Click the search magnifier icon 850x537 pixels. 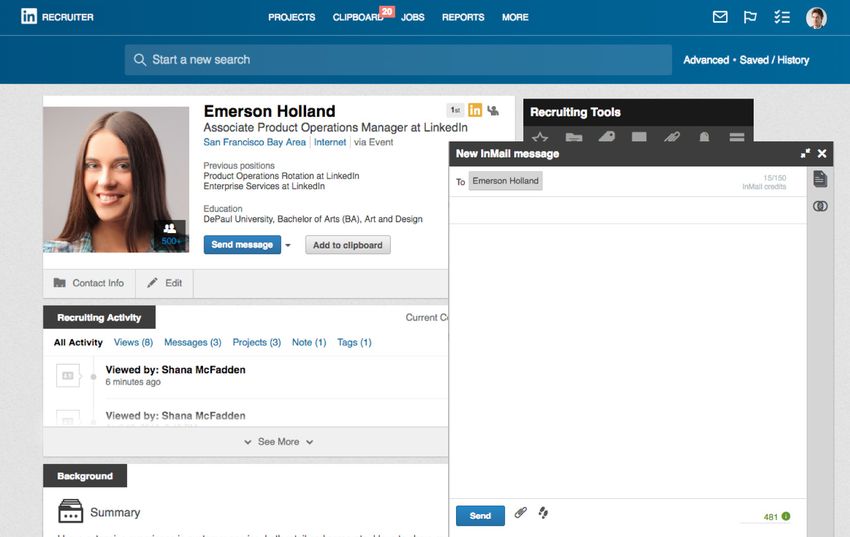click(140, 60)
